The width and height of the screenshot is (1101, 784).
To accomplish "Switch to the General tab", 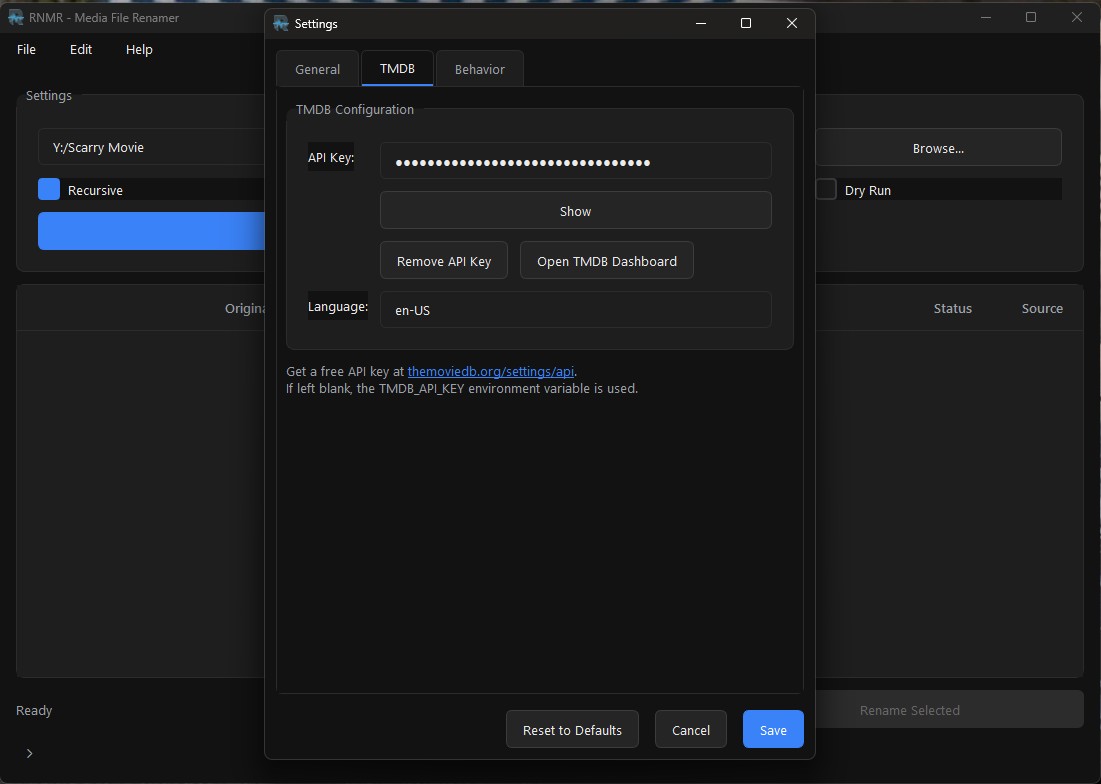I will [317, 69].
